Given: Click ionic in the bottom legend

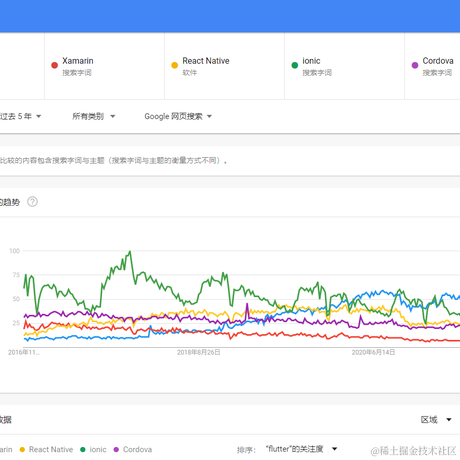Looking at the screenshot, I should pyautogui.click(x=93, y=449).
